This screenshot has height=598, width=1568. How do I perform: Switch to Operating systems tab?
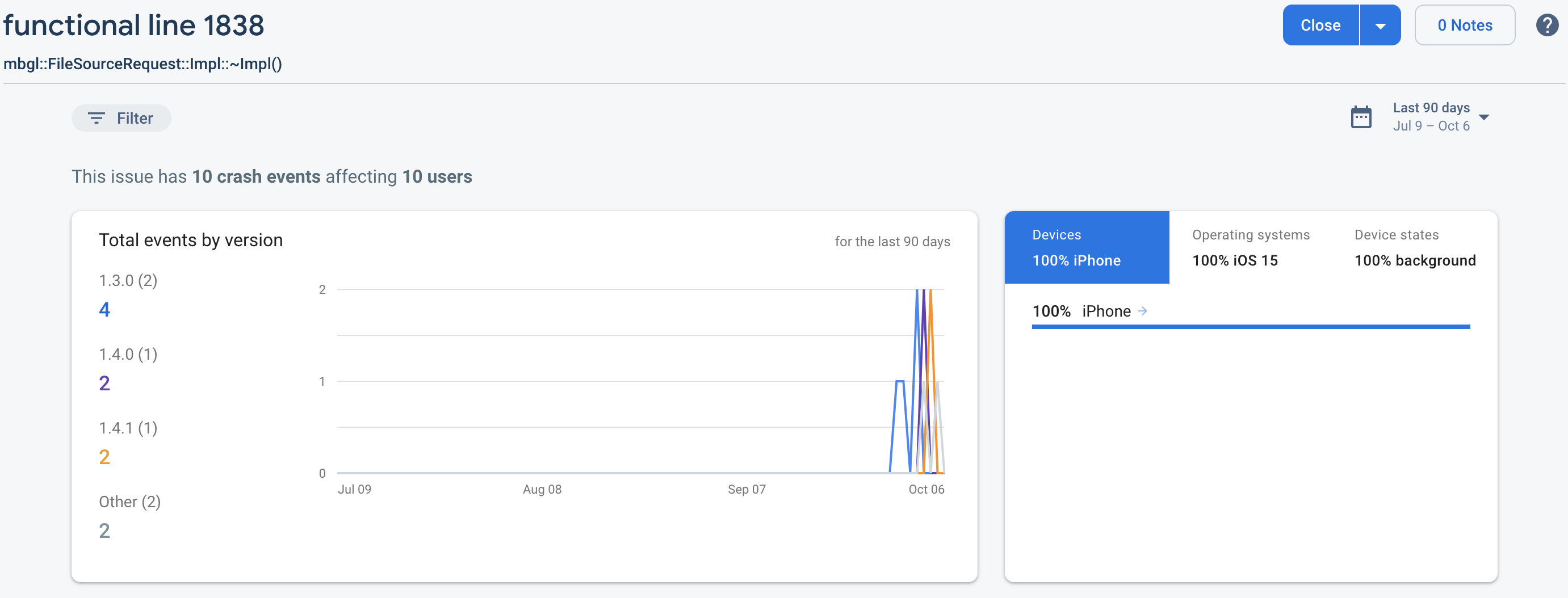[x=1250, y=247]
